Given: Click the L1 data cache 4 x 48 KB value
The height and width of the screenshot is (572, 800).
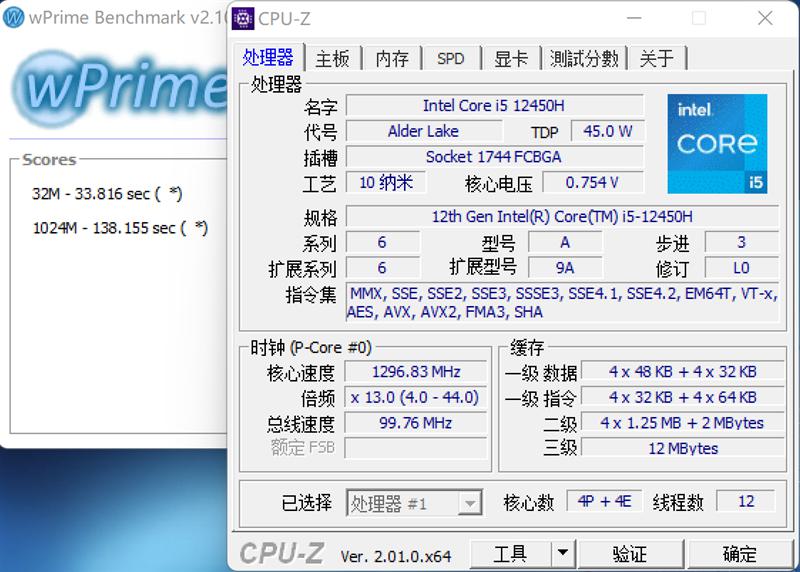Looking at the screenshot, I should [683, 371].
